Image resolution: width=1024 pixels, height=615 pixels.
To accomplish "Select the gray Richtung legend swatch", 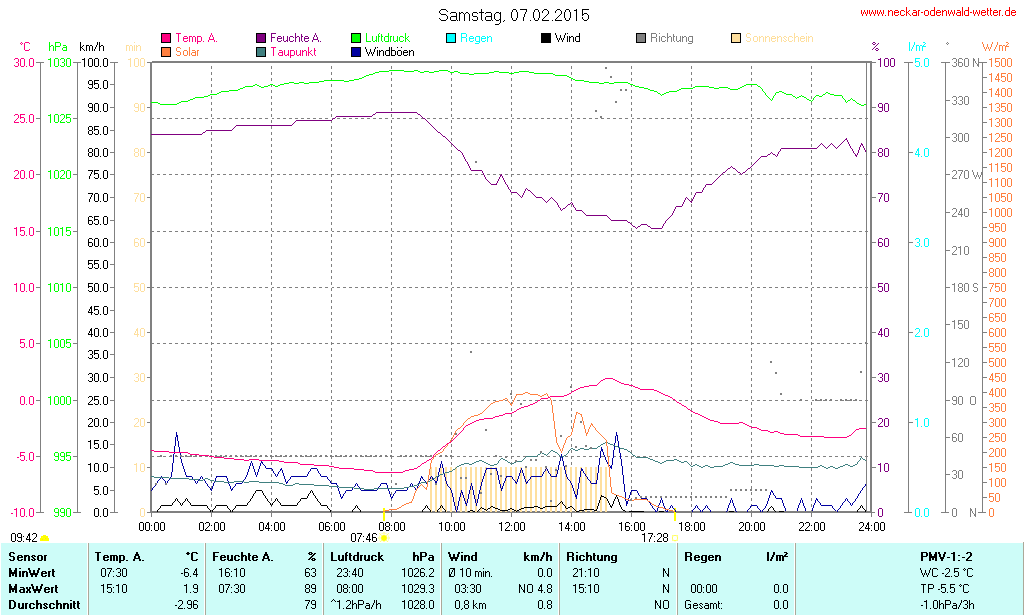I will [640, 38].
